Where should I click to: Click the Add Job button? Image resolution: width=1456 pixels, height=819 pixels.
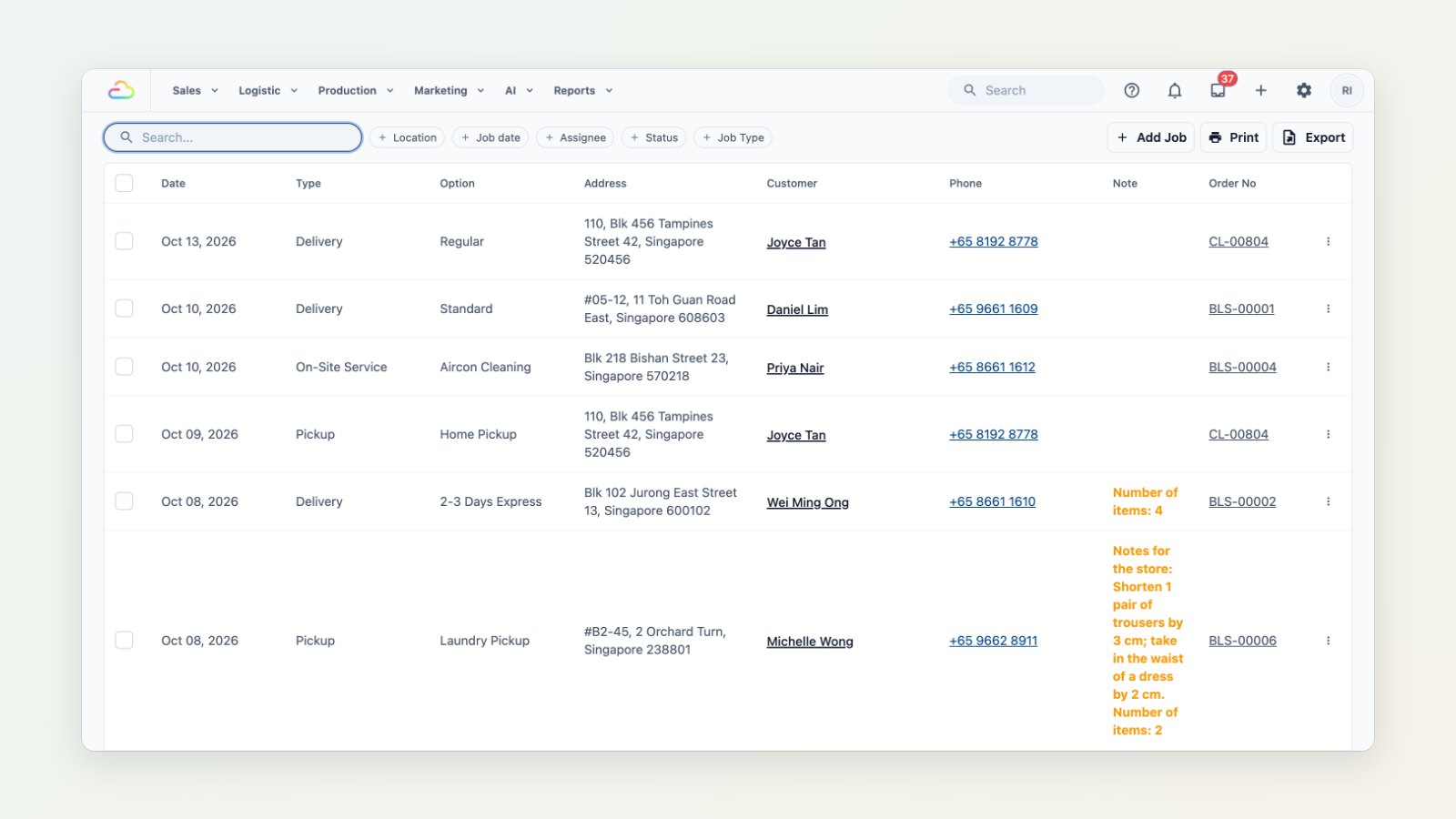(x=1151, y=137)
